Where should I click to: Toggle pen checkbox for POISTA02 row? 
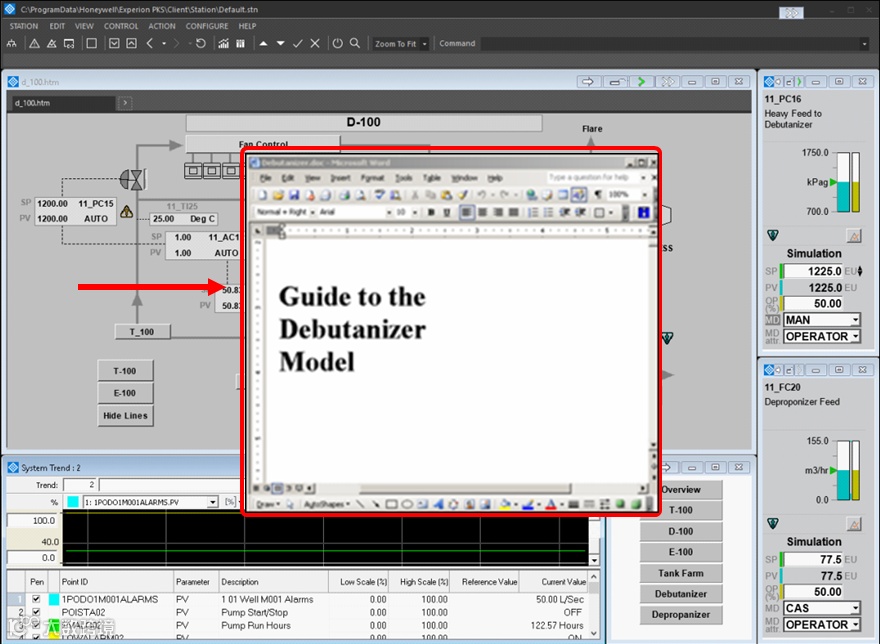click(36, 612)
